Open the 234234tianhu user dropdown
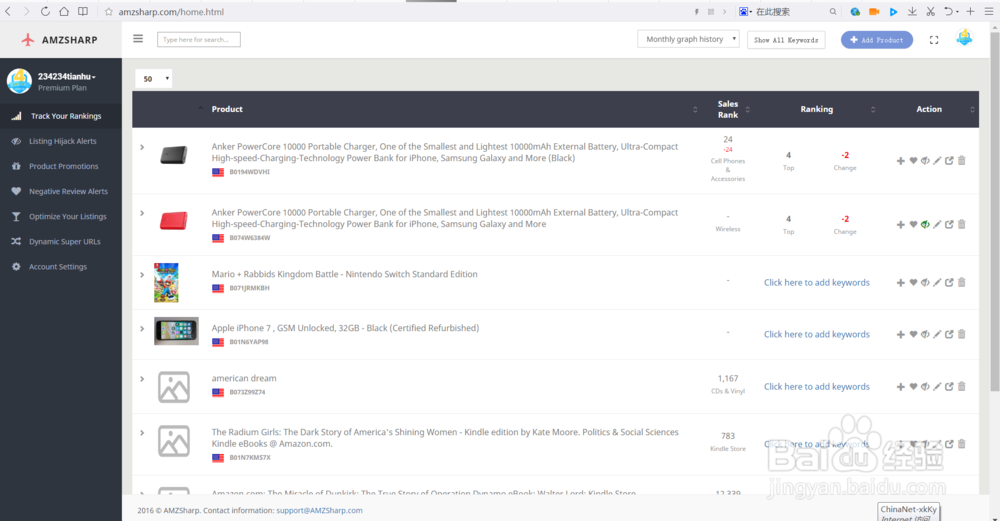The image size is (1000, 521). click(67, 77)
